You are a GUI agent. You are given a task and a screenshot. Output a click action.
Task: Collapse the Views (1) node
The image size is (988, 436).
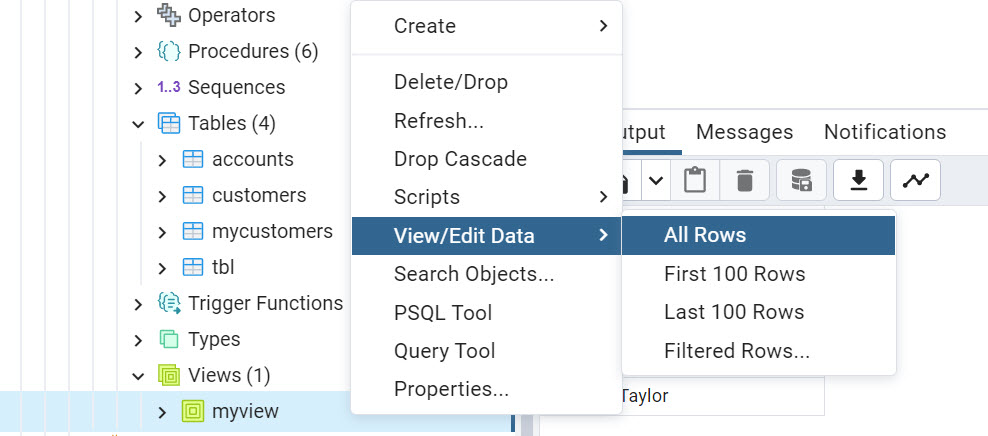[139, 376]
